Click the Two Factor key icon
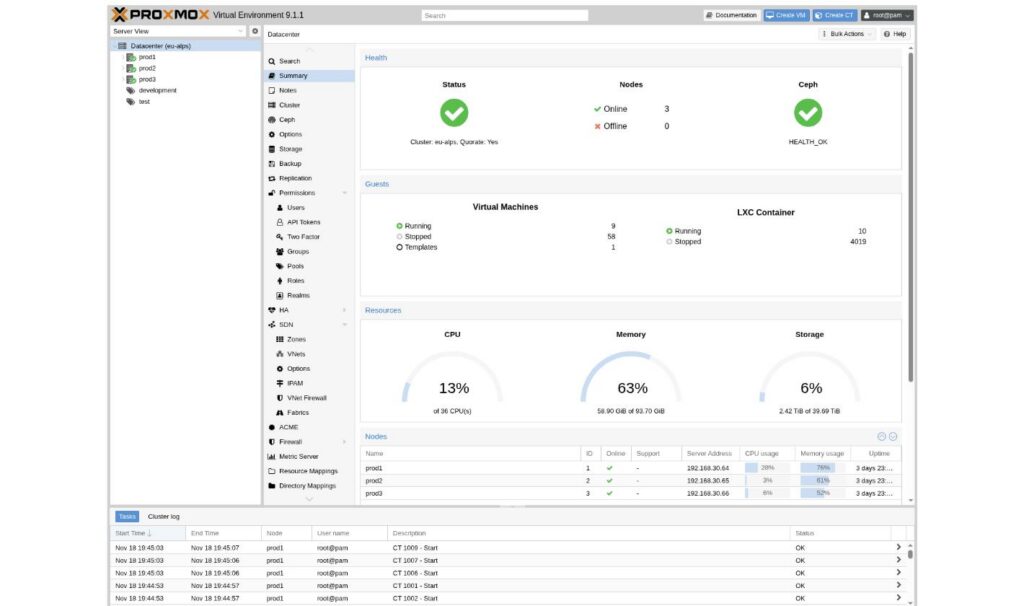 coord(280,237)
